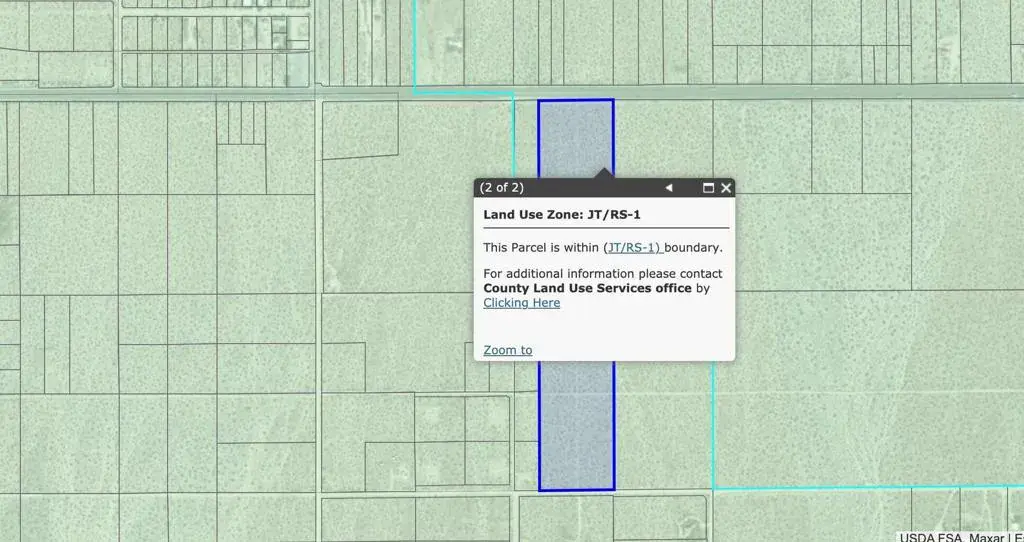Image resolution: width=1024 pixels, height=542 pixels.
Task: Click the horizontal divider under popup heading
Action: coord(604,228)
